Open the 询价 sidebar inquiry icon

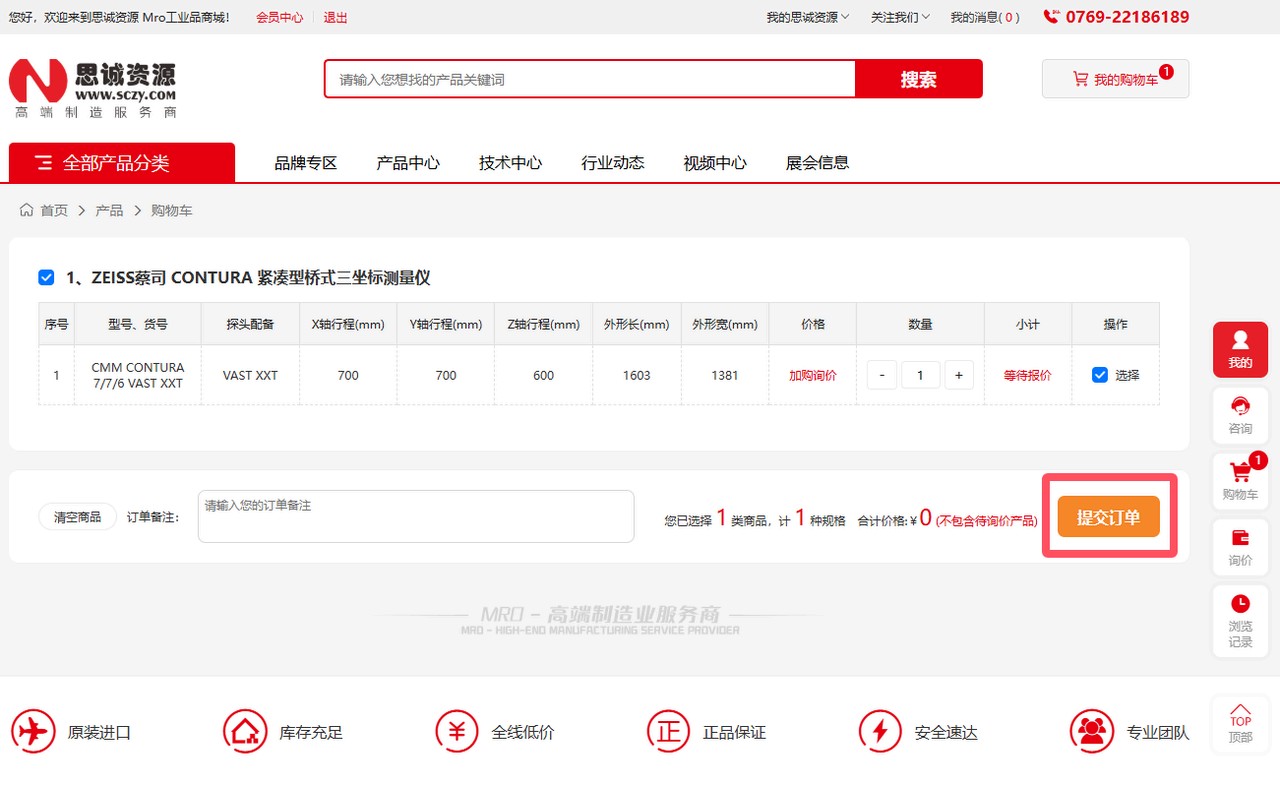tap(1240, 546)
